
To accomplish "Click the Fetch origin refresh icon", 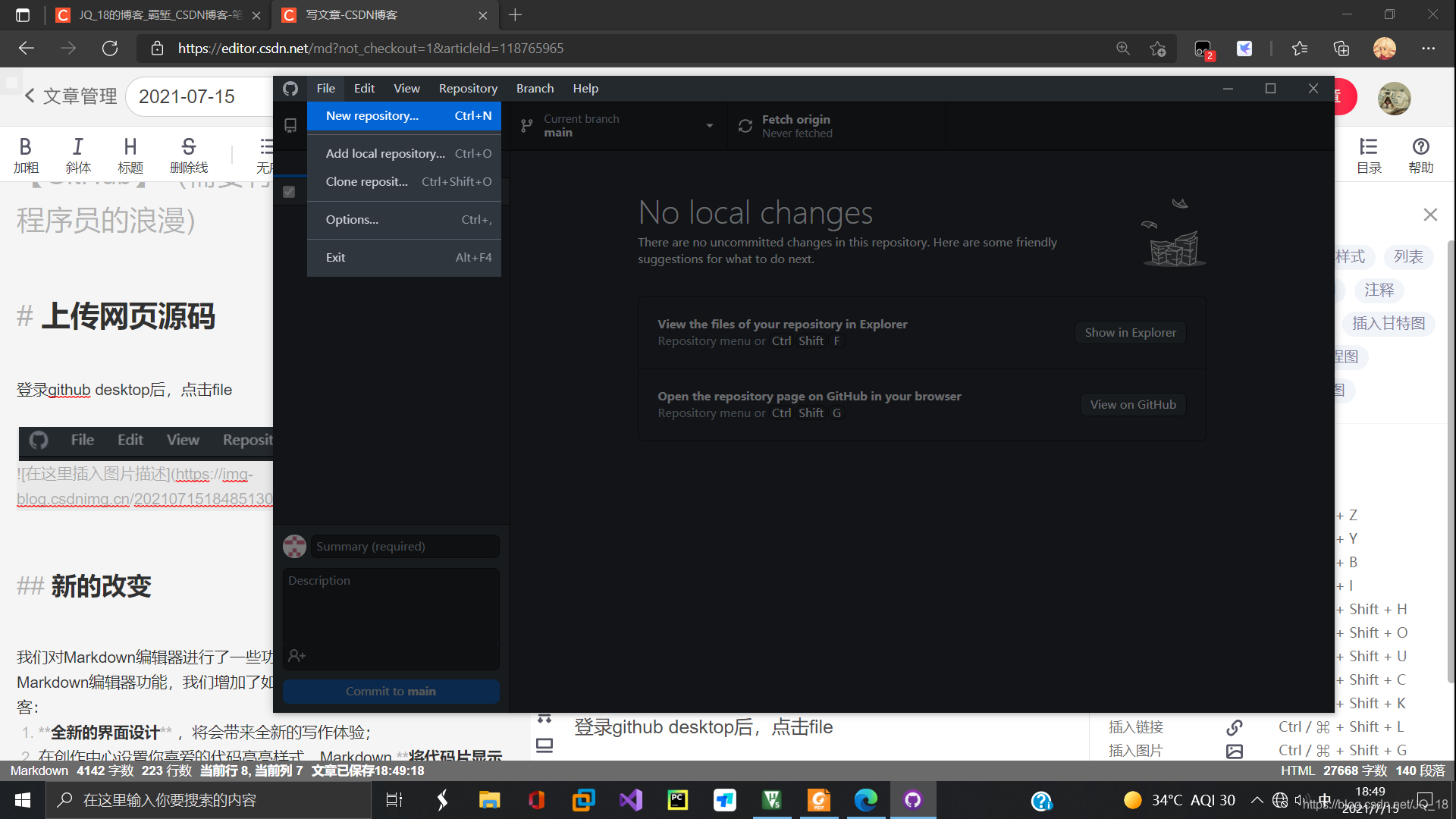I will click(745, 126).
